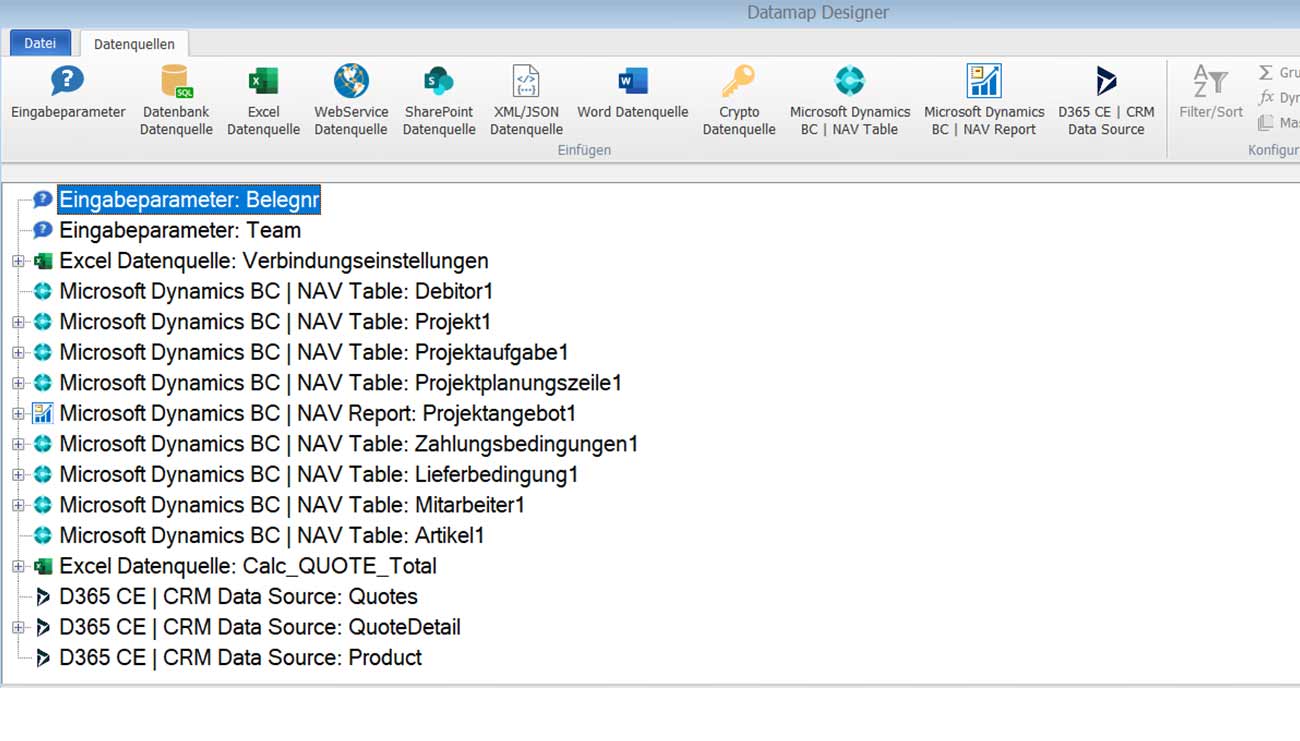This screenshot has height=741, width=1300.
Task: Expand the Projekt1 NAV Table node
Action: click(x=18, y=323)
